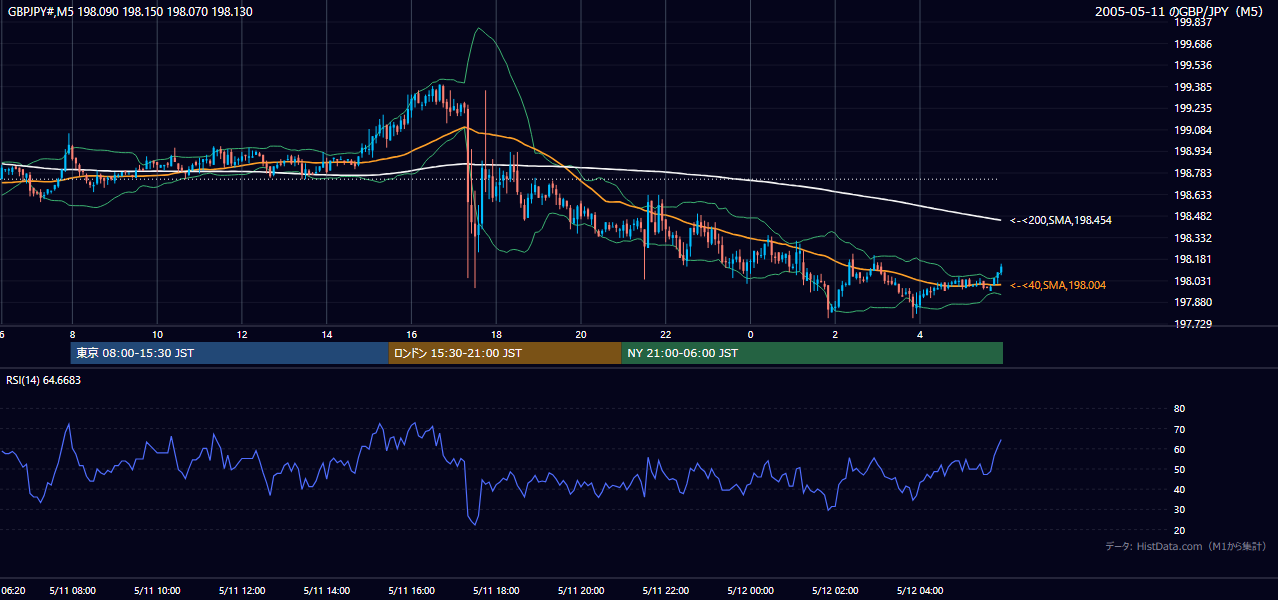Click the '5/11 12:00' bottom time label
1278x600 pixels.
pos(242,591)
